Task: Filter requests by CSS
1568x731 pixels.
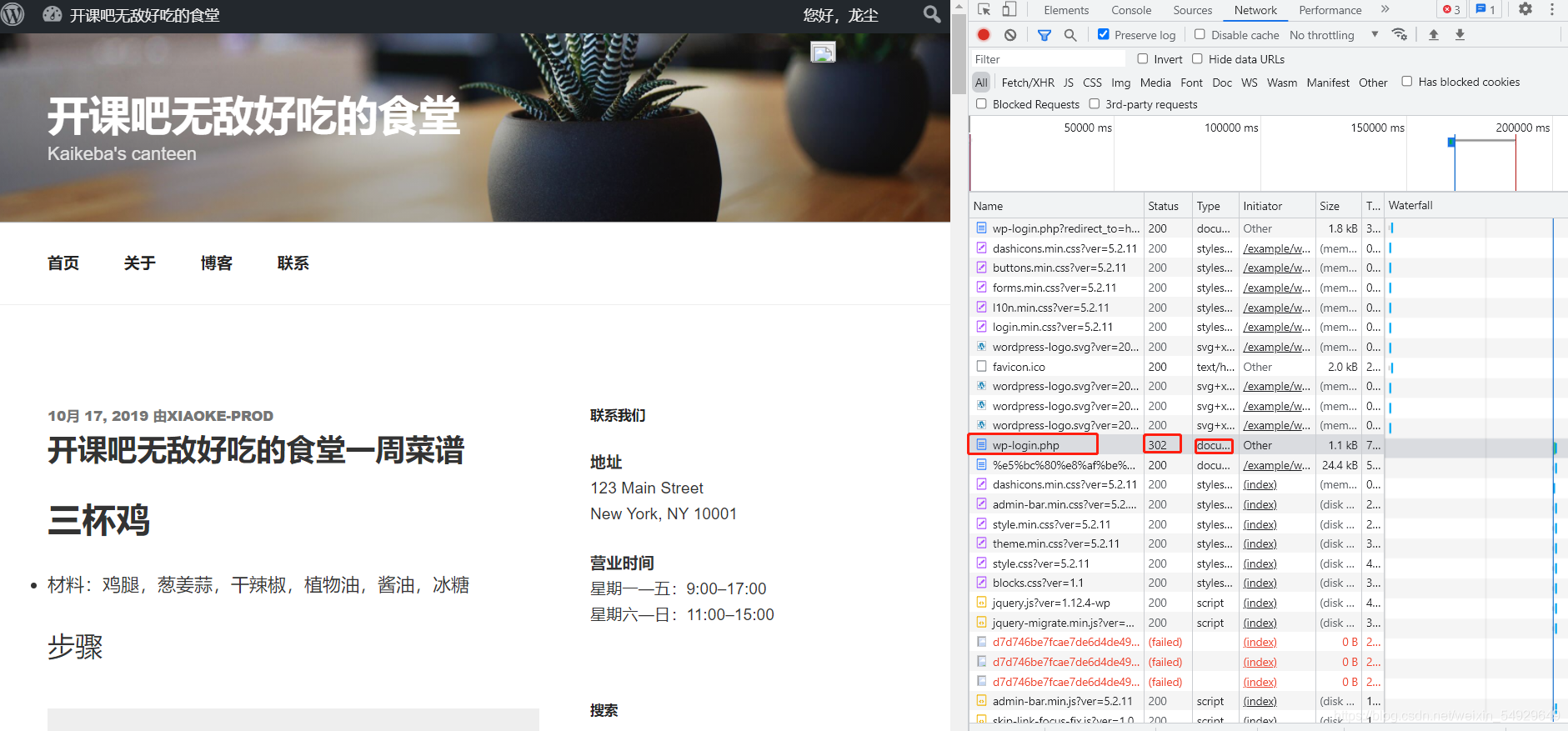Action: click(1092, 82)
